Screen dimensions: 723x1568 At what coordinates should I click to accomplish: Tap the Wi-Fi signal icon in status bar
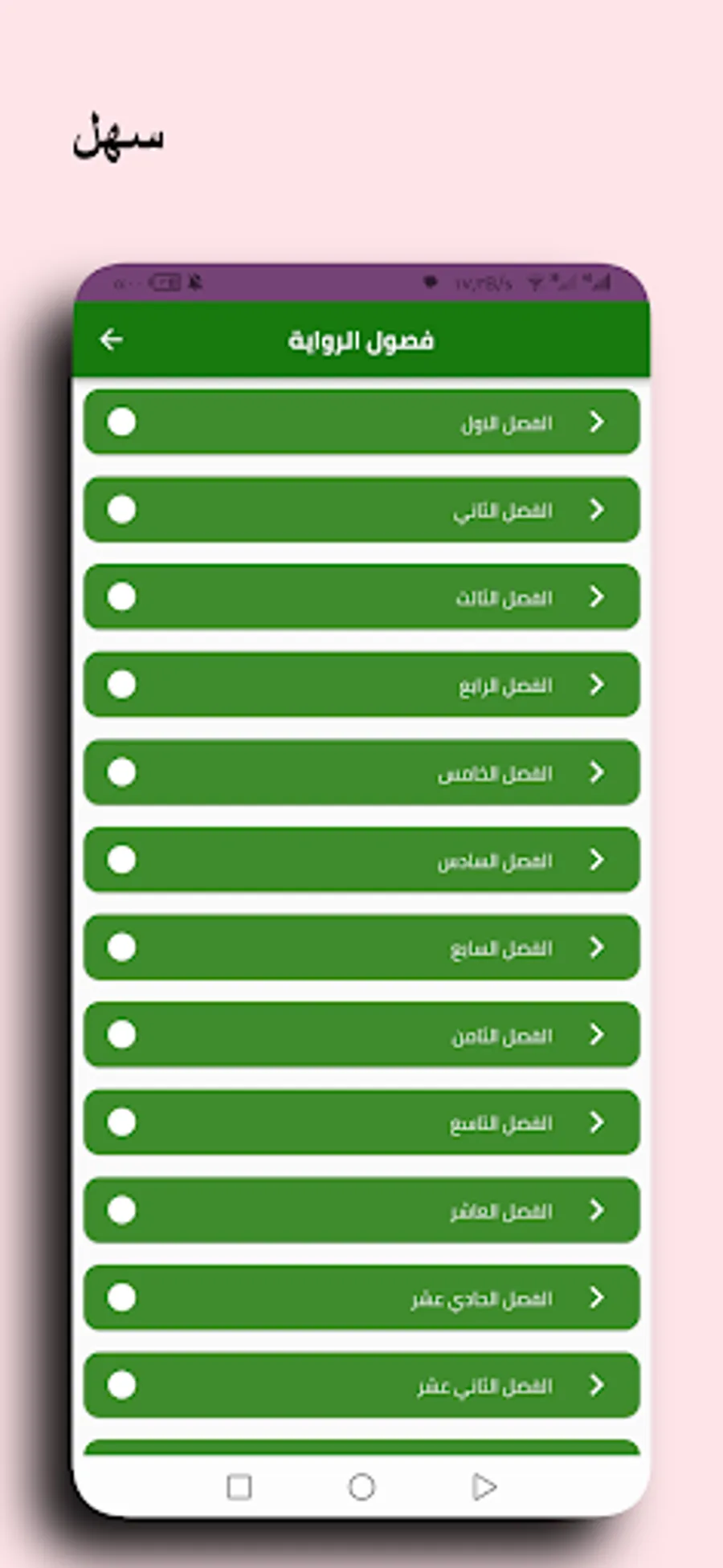point(534,283)
